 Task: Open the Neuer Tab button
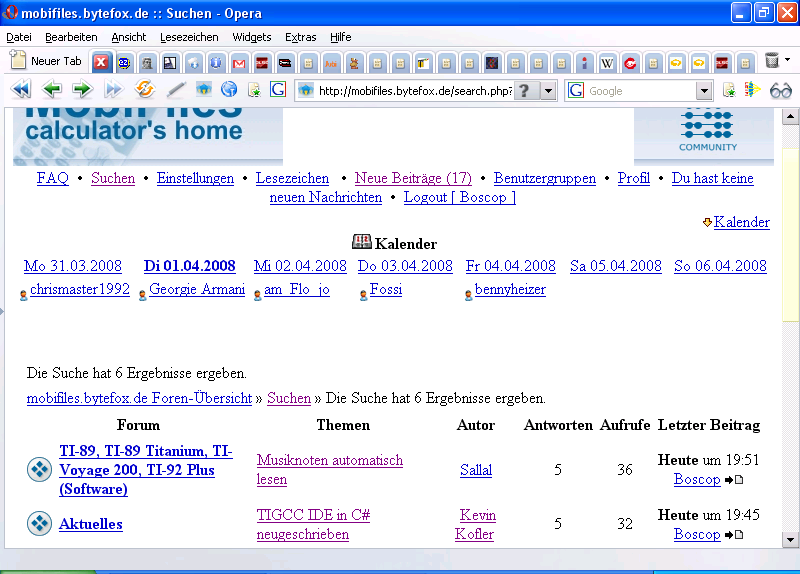pyautogui.click(x=46, y=61)
